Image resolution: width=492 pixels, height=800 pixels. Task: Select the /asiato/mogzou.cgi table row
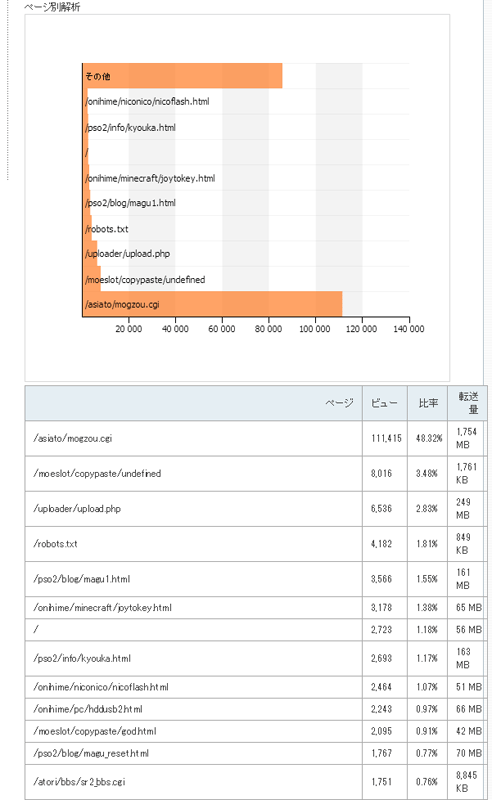[x=256, y=438]
